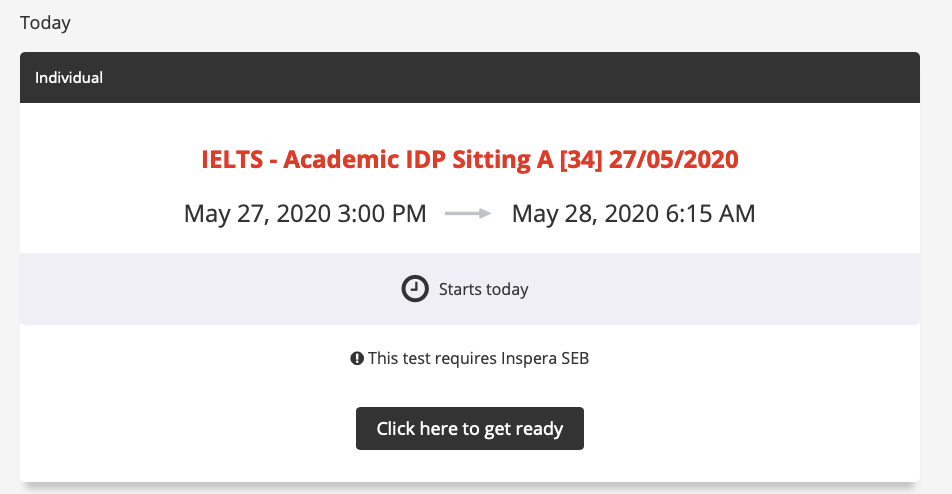Select the Individual header label
This screenshot has height=494, width=952.
(69, 77)
